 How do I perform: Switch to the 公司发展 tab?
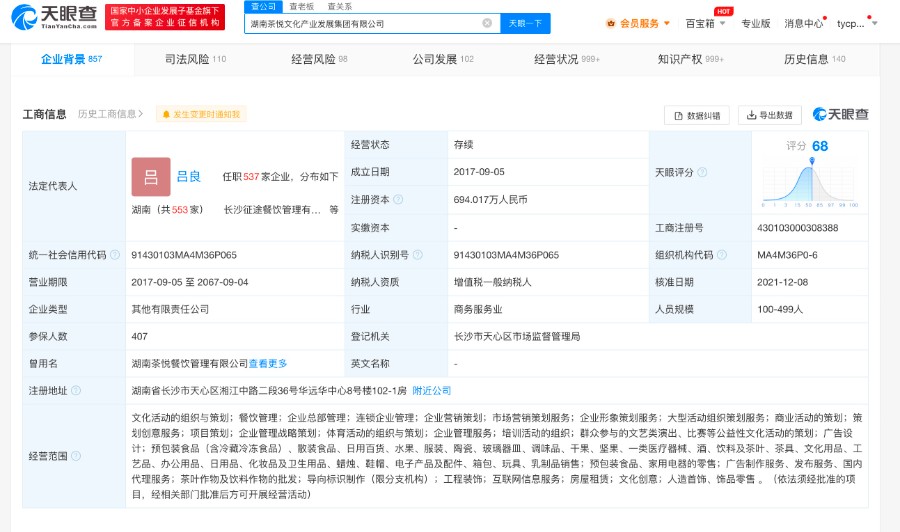(x=443, y=59)
